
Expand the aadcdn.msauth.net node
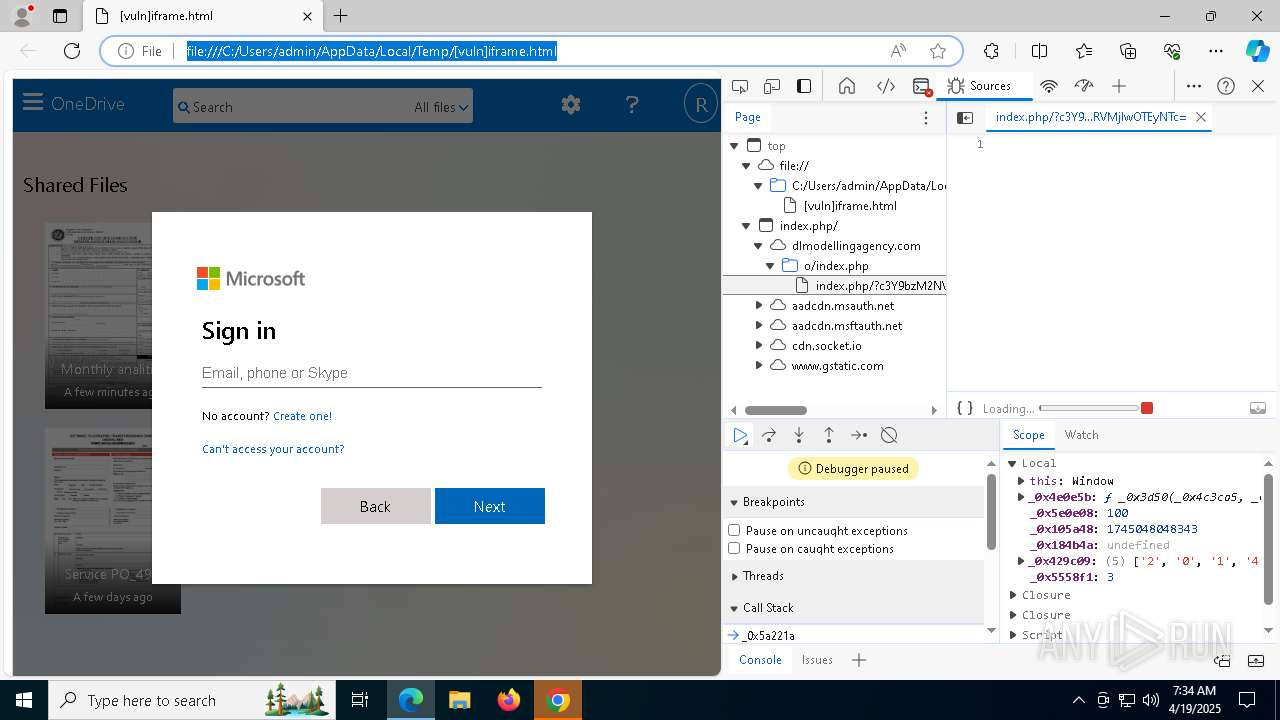pos(759,306)
